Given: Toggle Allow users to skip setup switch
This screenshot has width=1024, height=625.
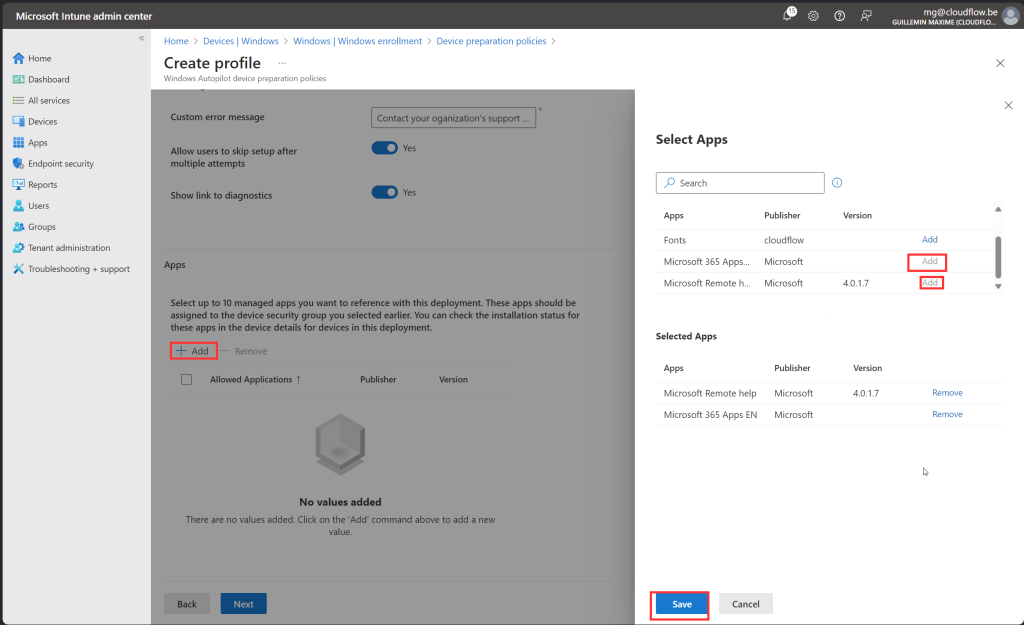Looking at the screenshot, I should click(385, 148).
